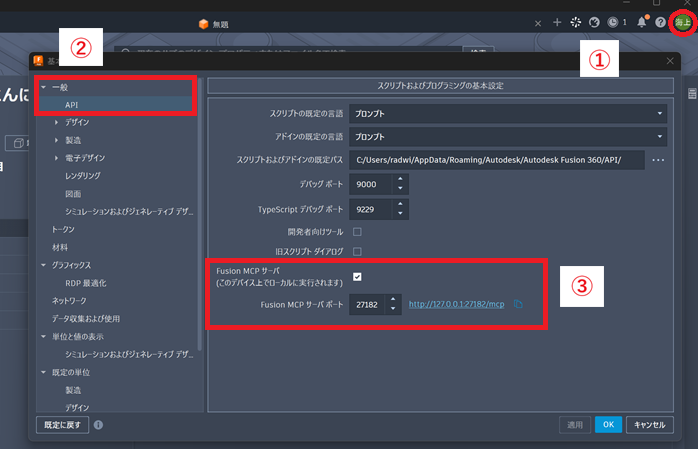698x449 pixels.
Task: Select the レンダリング tree item
Action: (83, 176)
